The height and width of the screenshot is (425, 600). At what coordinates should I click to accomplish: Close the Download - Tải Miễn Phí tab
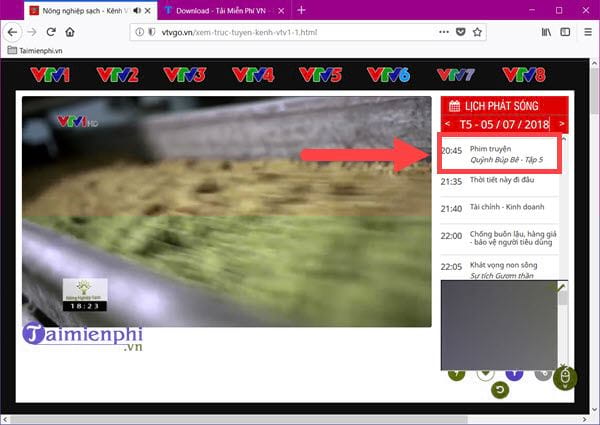coord(281,11)
